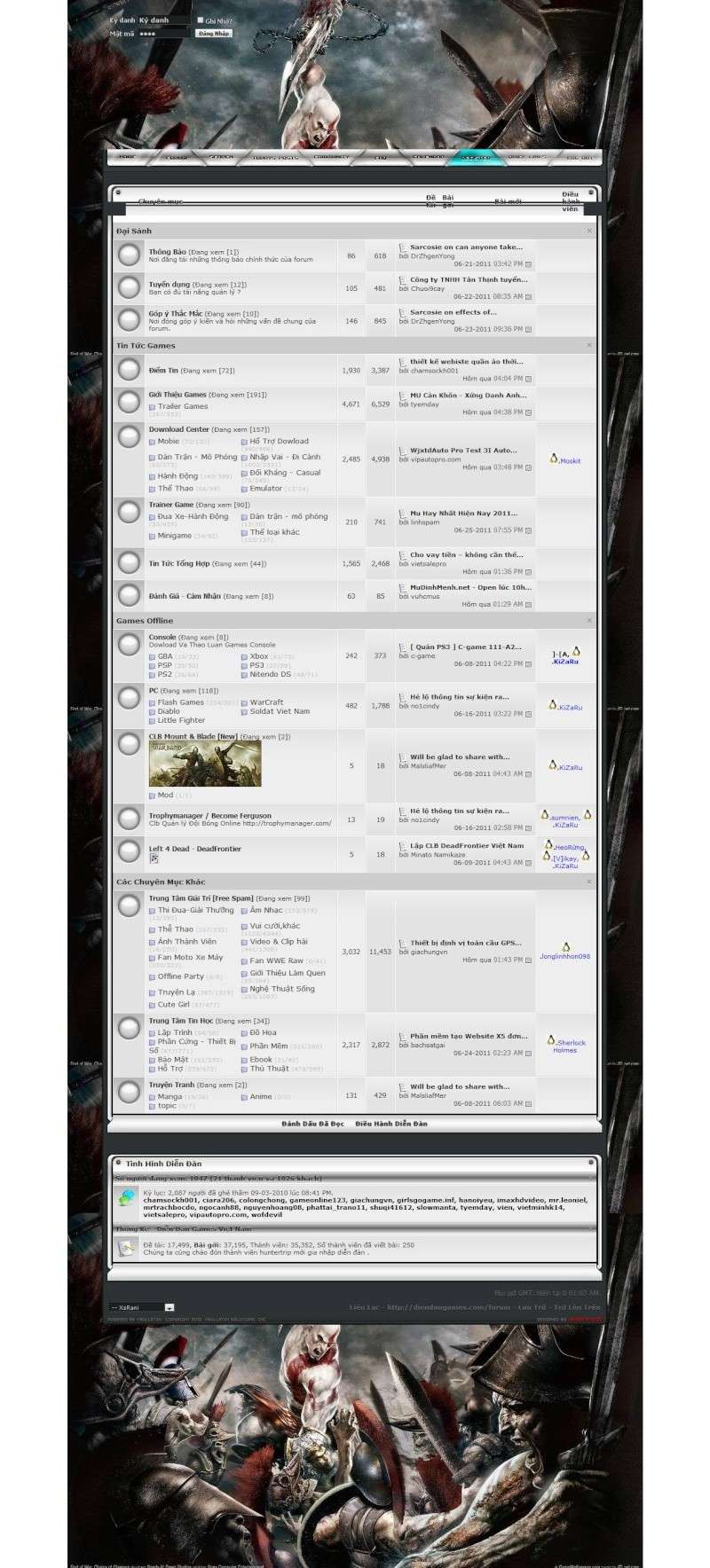The height and width of the screenshot is (1568, 710).
Task: Click the Góp ý Thắc Mắc status icon
Action: coord(130,320)
